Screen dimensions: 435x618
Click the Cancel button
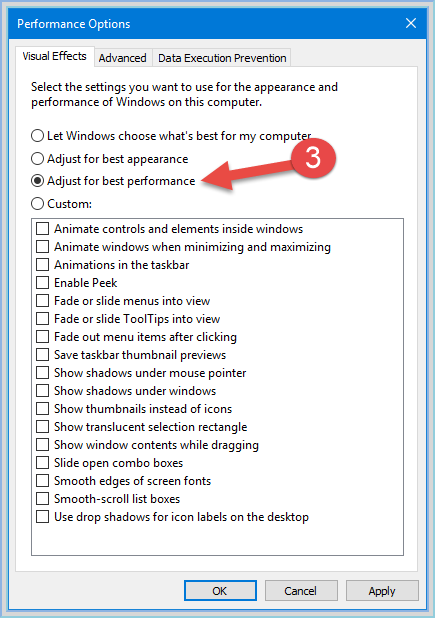301,590
